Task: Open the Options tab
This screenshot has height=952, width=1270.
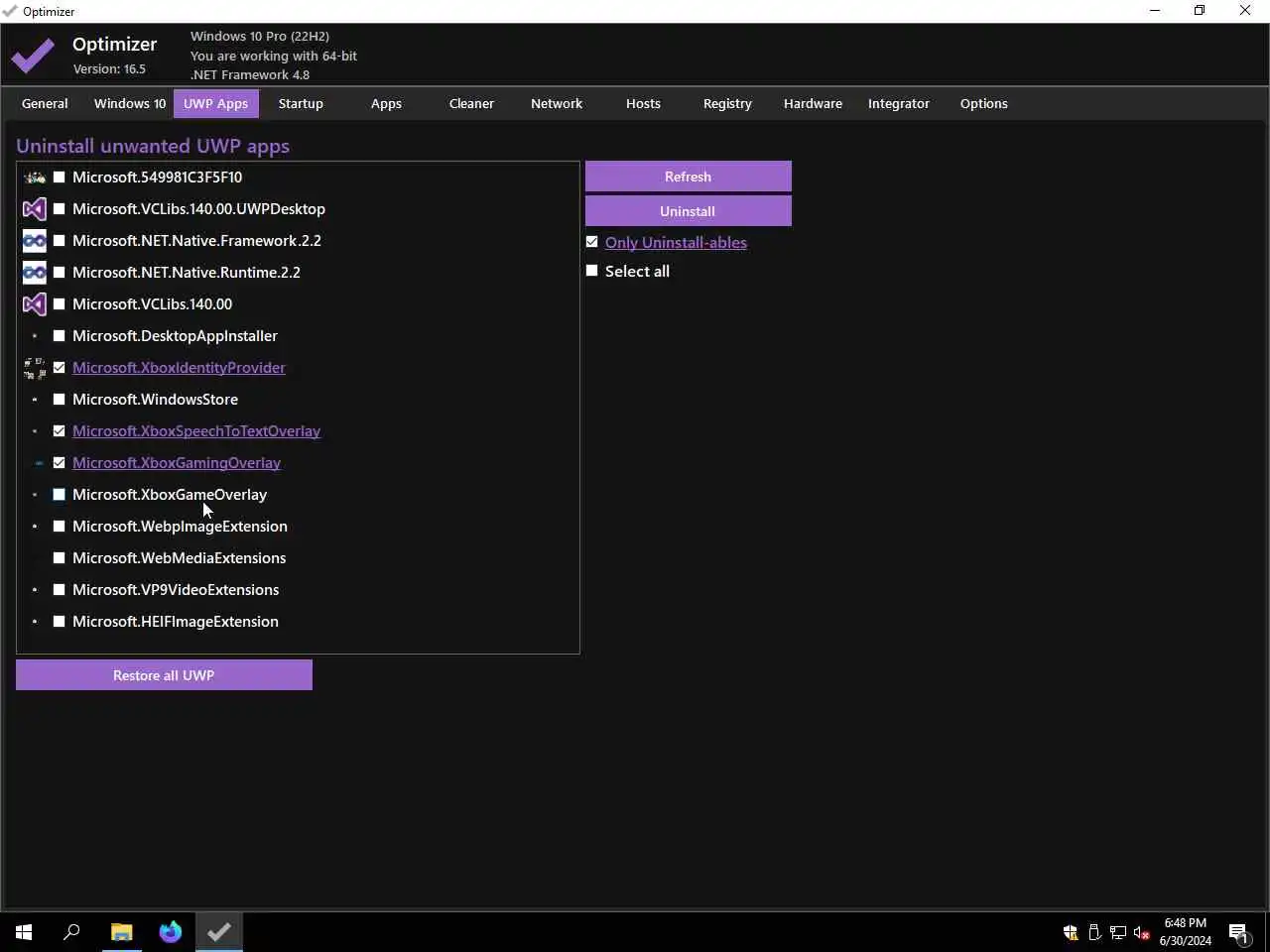Action: pyautogui.click(x=984, y=104)
